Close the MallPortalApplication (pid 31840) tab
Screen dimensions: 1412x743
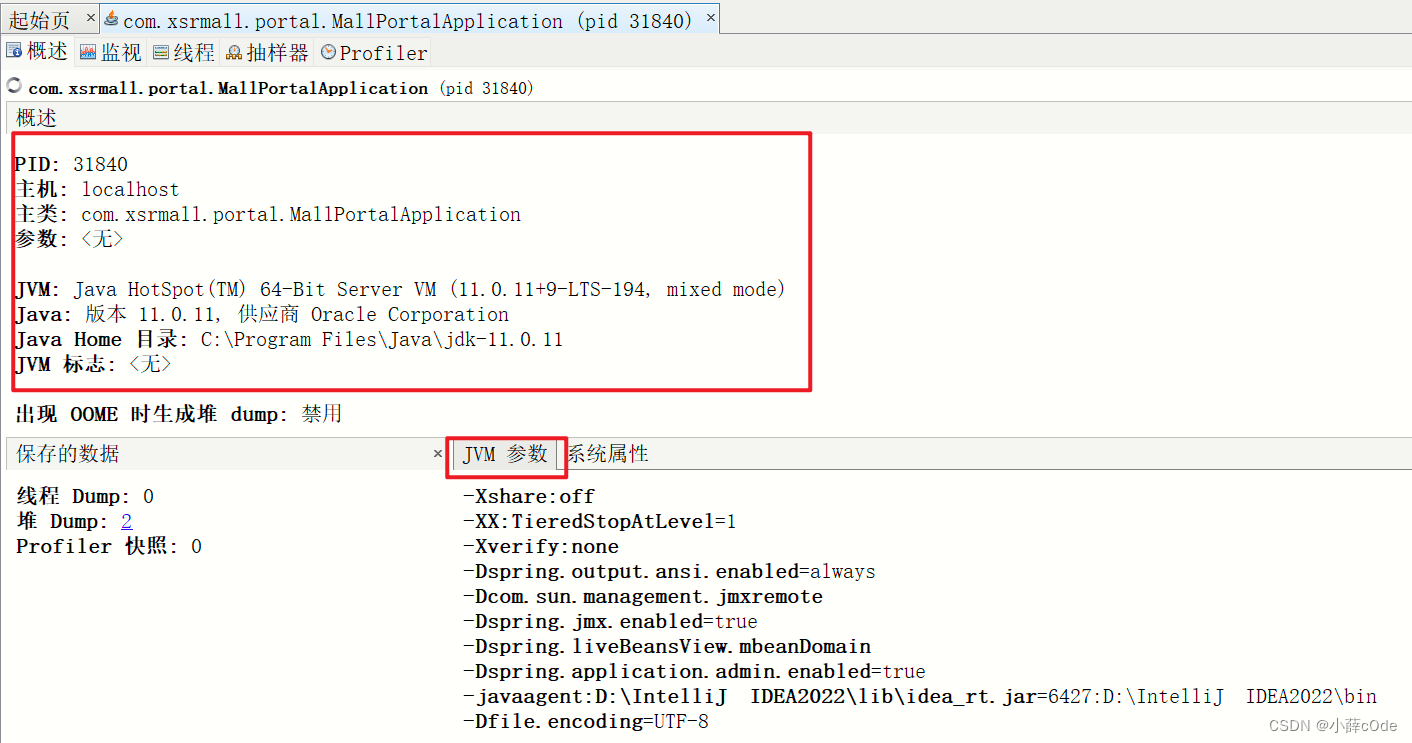(x=710, y=19)
